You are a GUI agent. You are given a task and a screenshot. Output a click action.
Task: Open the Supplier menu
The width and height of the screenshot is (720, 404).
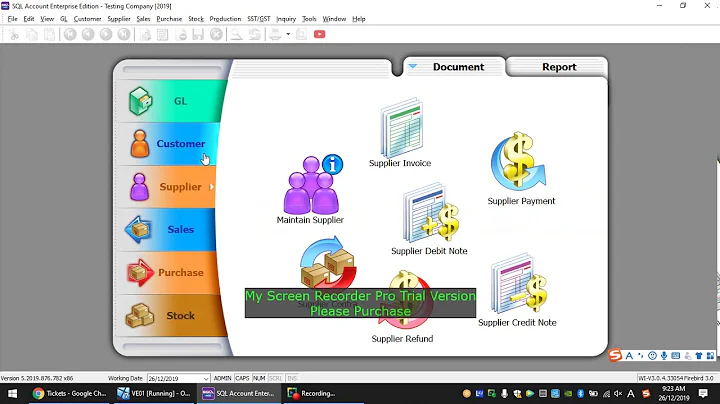119,19
